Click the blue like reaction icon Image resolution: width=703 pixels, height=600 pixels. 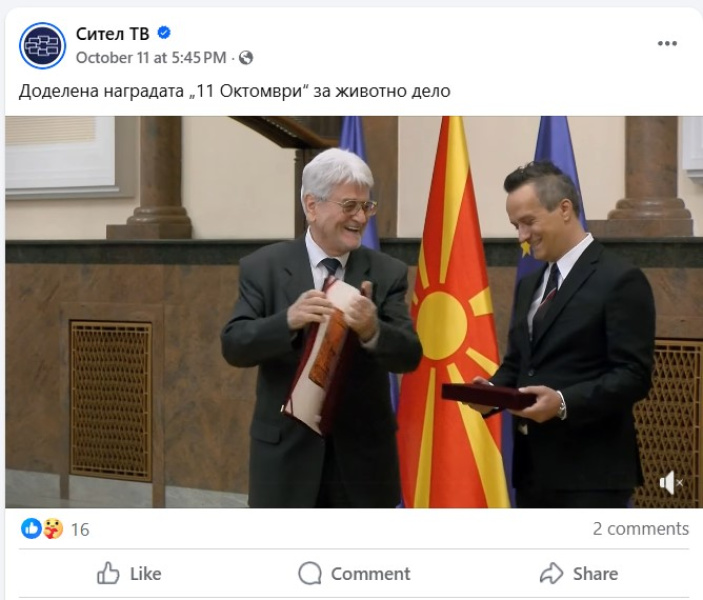31,529
